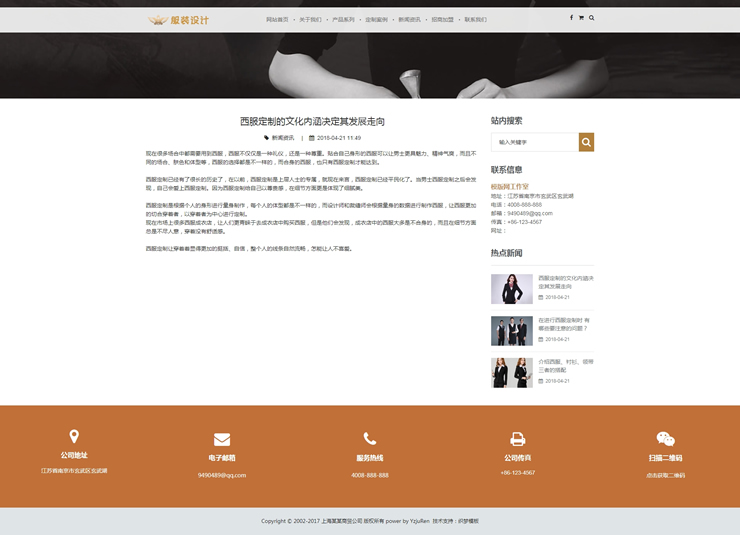Click the envelope 电子邮箱 icon

(222, 439)
